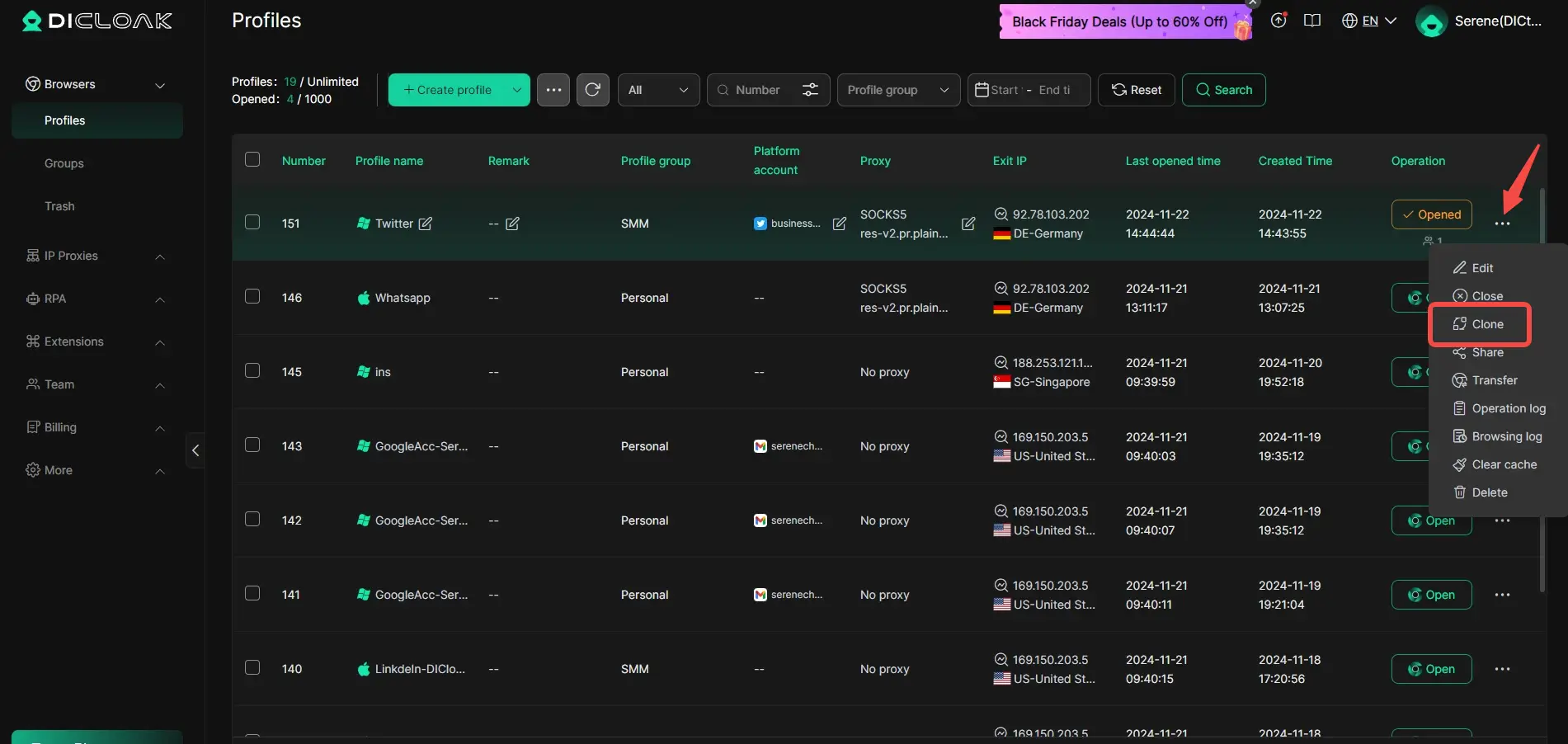Viewport: 1568px width, 744px height.
Task: Click the exit IP check icon for profile 145
Action: pyautogui.click(x=1001, y=362)
